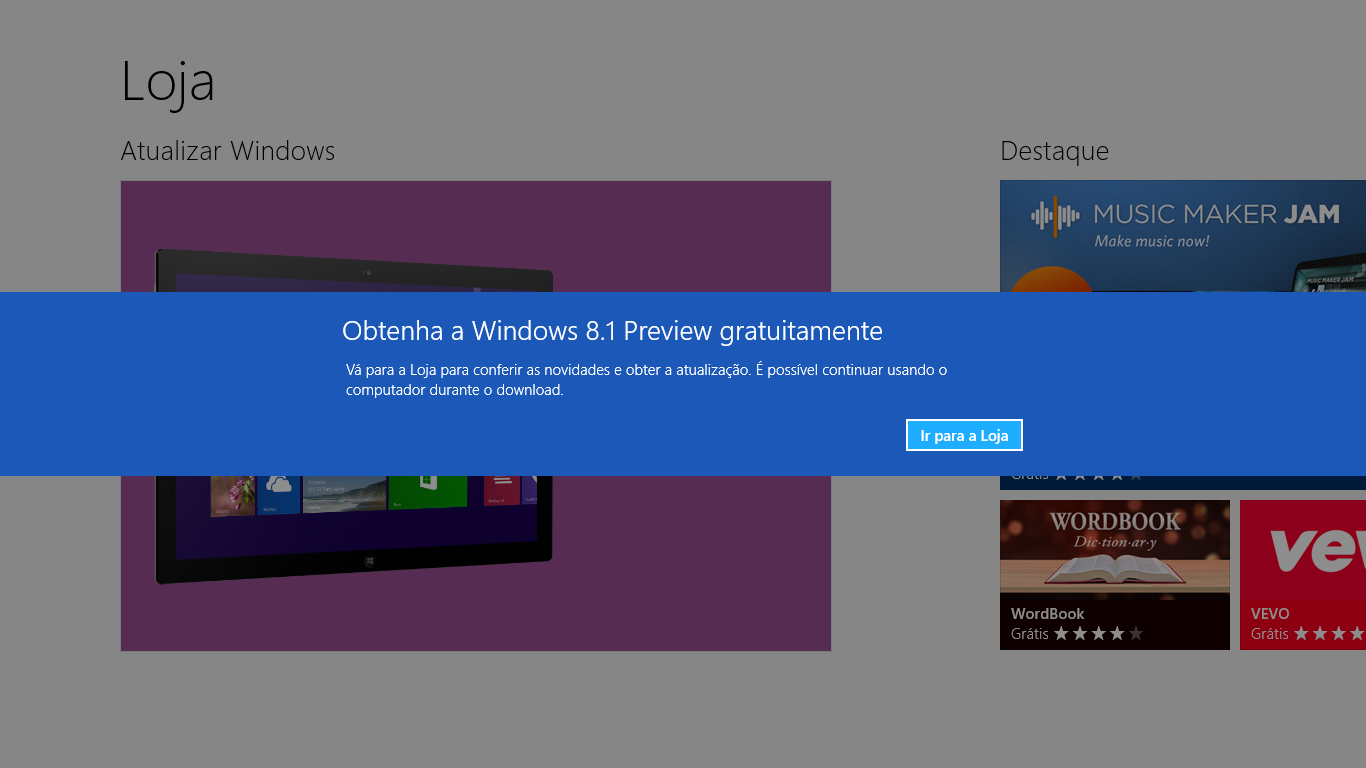Select the Atualizar Windows section header
The width and height of the screenshot is (1366, 768).
227,151
